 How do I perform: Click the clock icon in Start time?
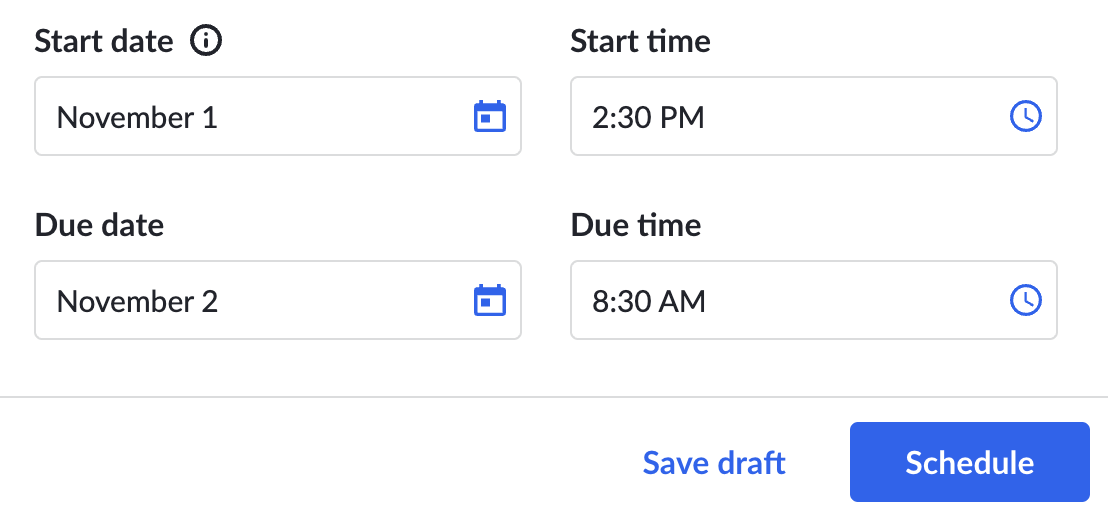coord(1025,116)
